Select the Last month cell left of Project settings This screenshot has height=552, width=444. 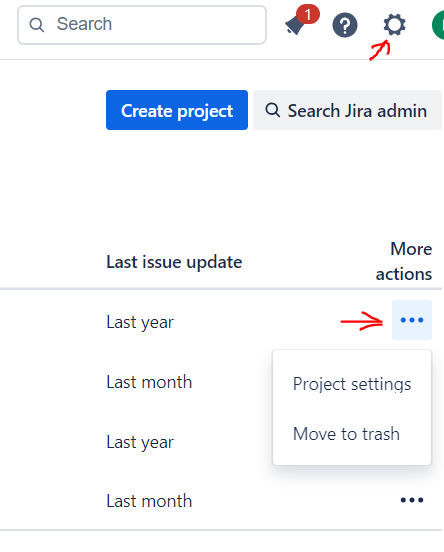click(x=149, y=382)
